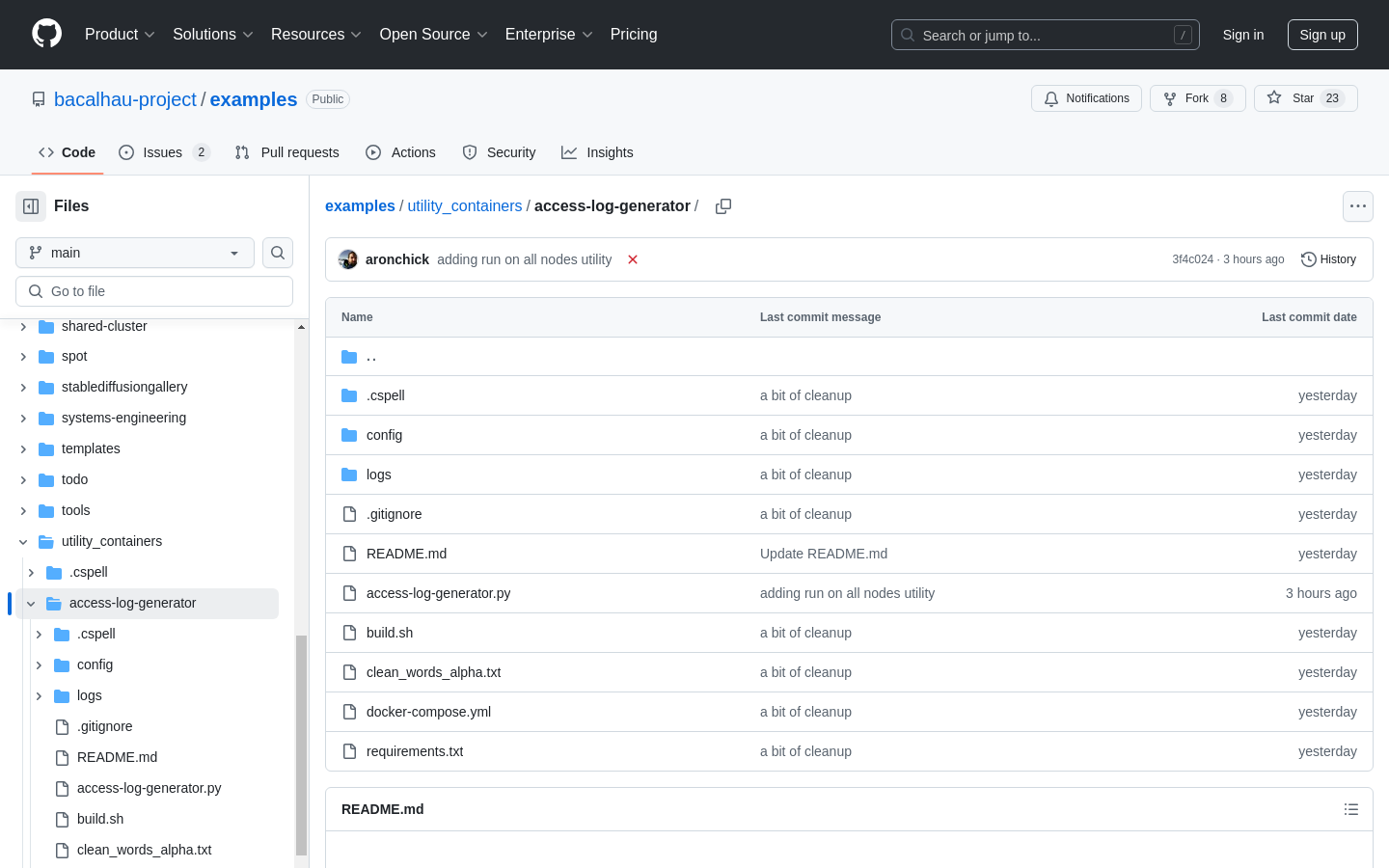Screen dimensions: 1389x868
Task: View the failed check red X status
Action: point(633,259)
